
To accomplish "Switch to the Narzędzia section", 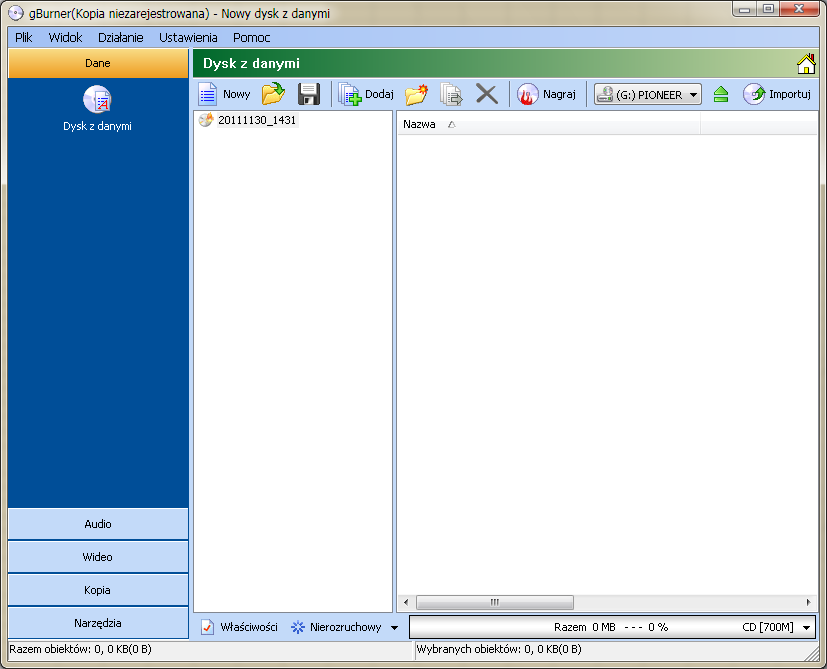I will coord(98,623).
